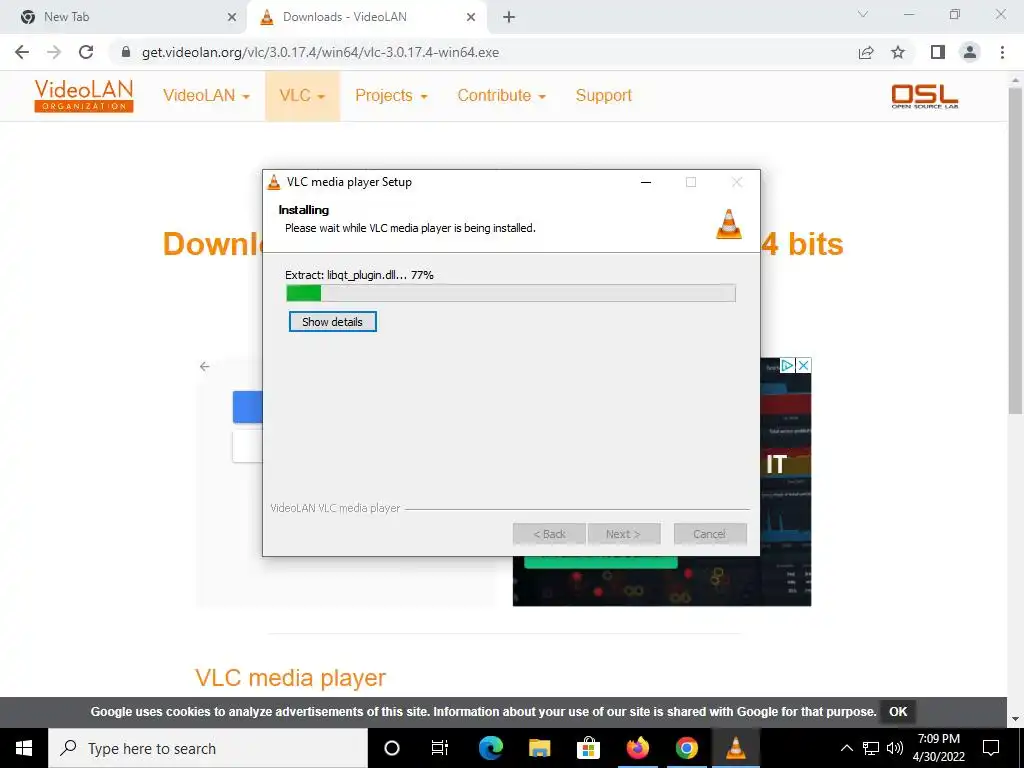This screenshot has height=768, width=1024.
Task: Click the page vertical scrollbar
Action: 1015,249
